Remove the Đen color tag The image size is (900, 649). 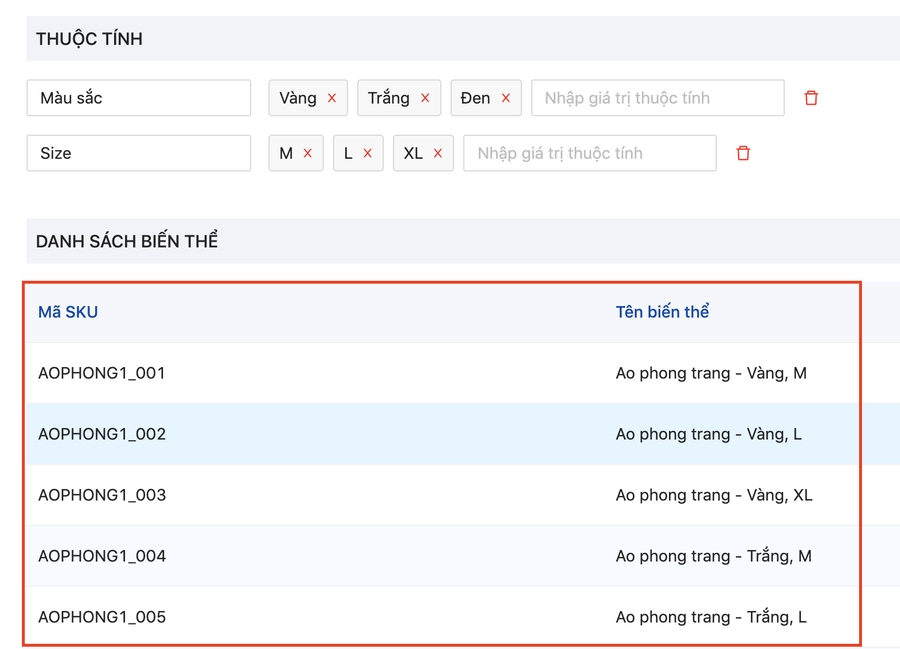click(506, 98)
